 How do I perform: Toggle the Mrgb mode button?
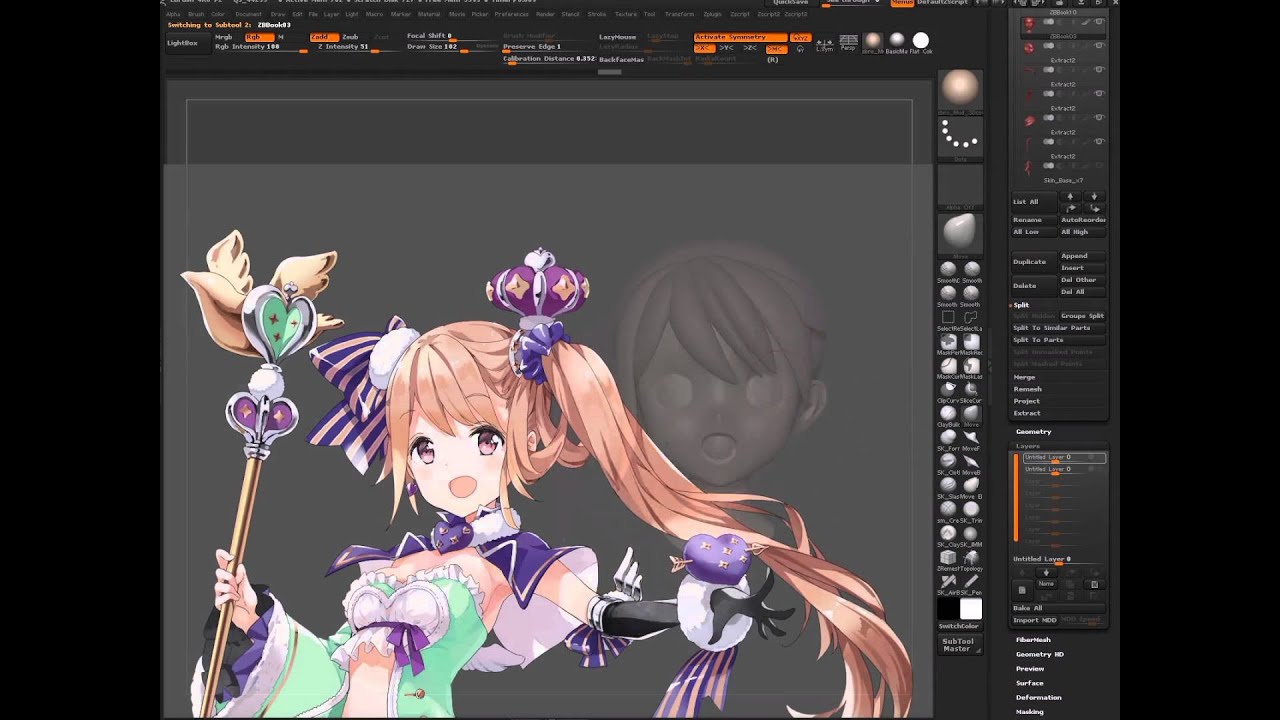(x=224, y=37)
